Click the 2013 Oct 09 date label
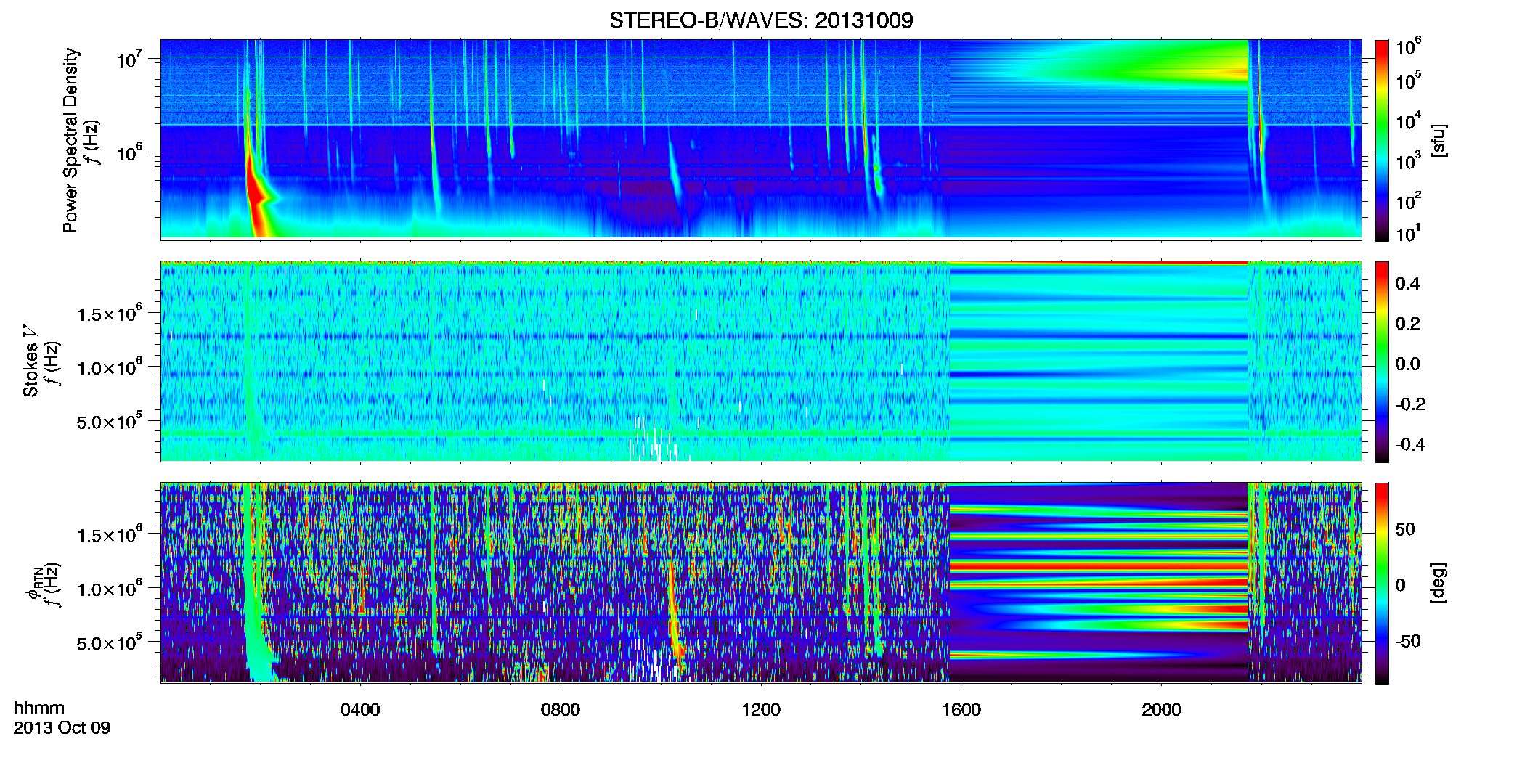Screen dimensions: 1522x784 pos(62,728)
